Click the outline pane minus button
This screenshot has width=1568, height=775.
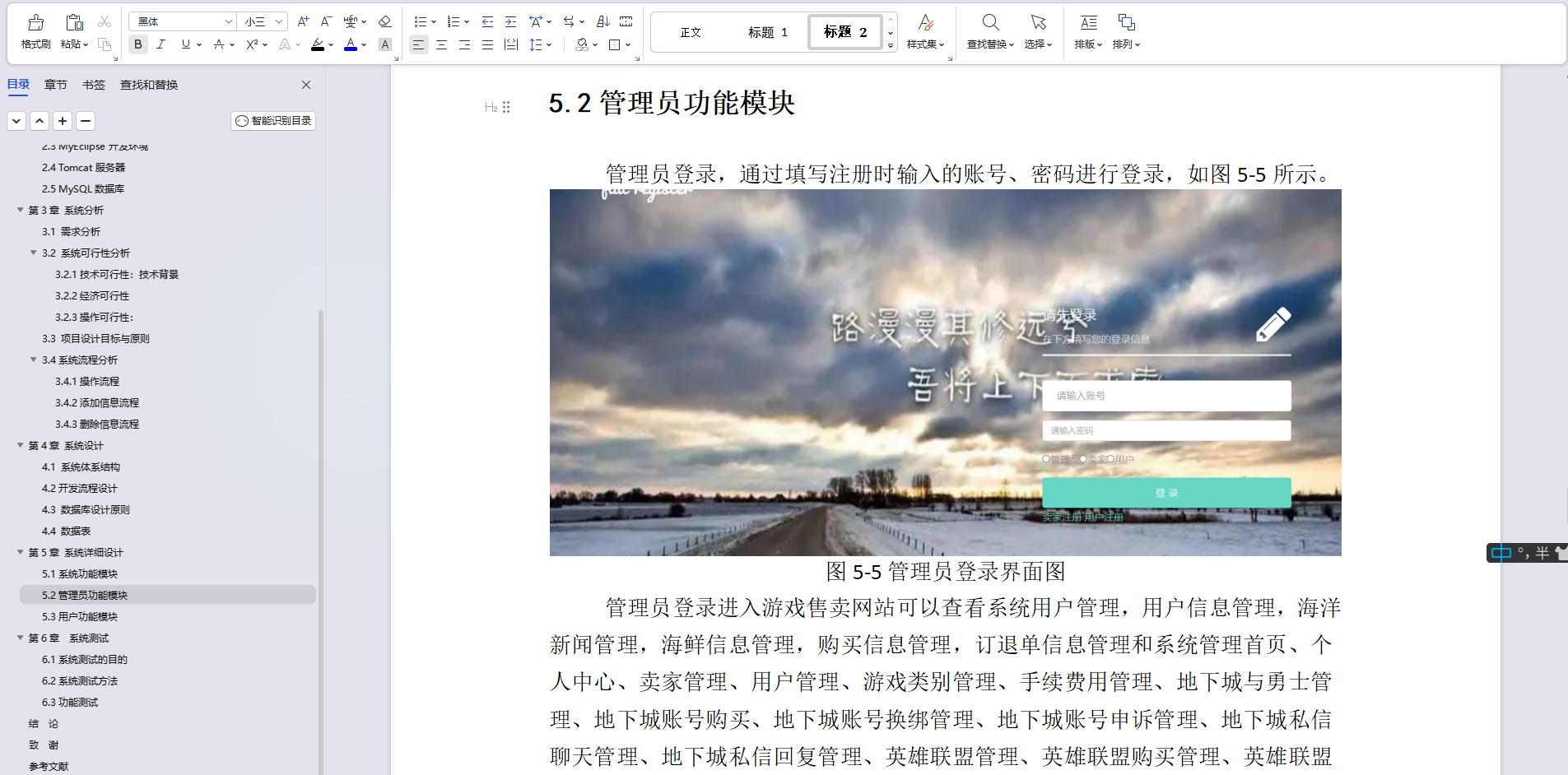(x=86, y=121)
